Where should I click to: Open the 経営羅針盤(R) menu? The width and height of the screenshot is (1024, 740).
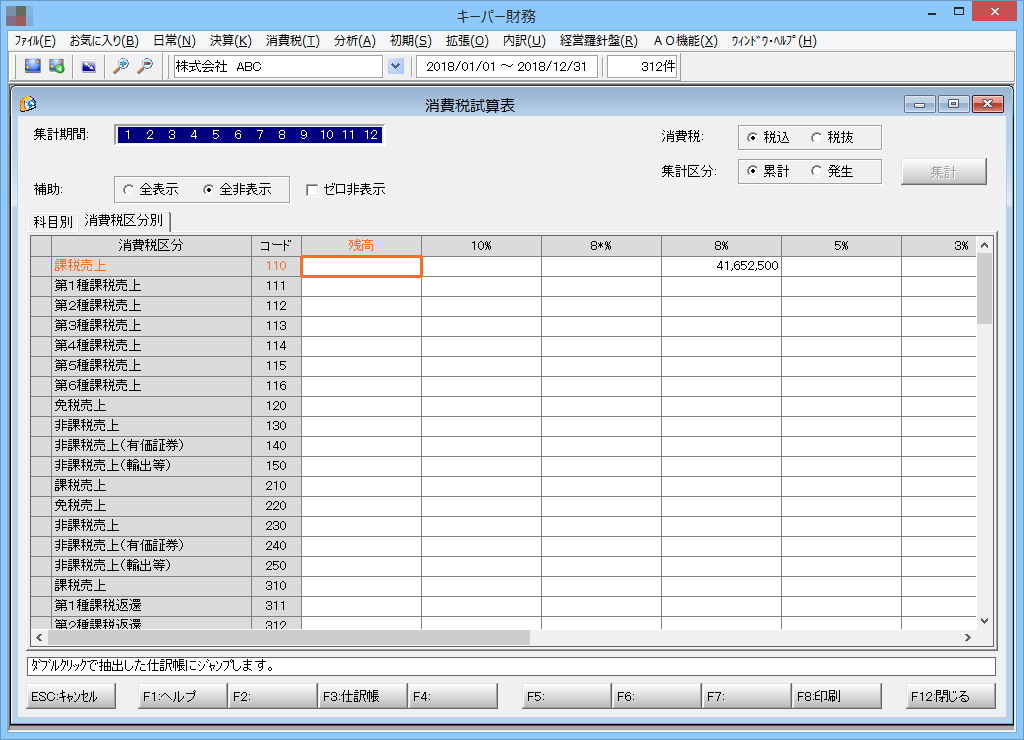click(598, 40)
